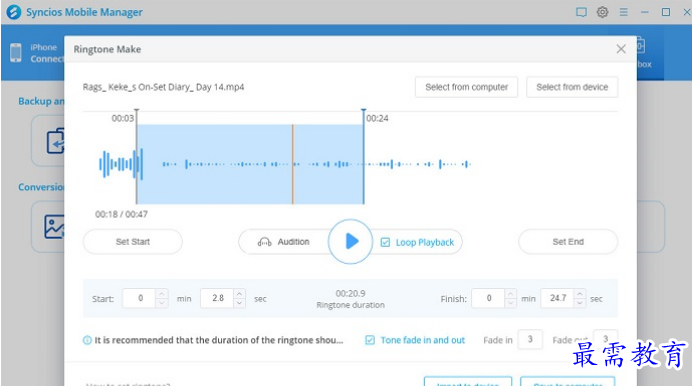The width and height of the screenshot is (694, 386).
Task: Decrease Start seconds with down arrow
Action: coord(239,303)
